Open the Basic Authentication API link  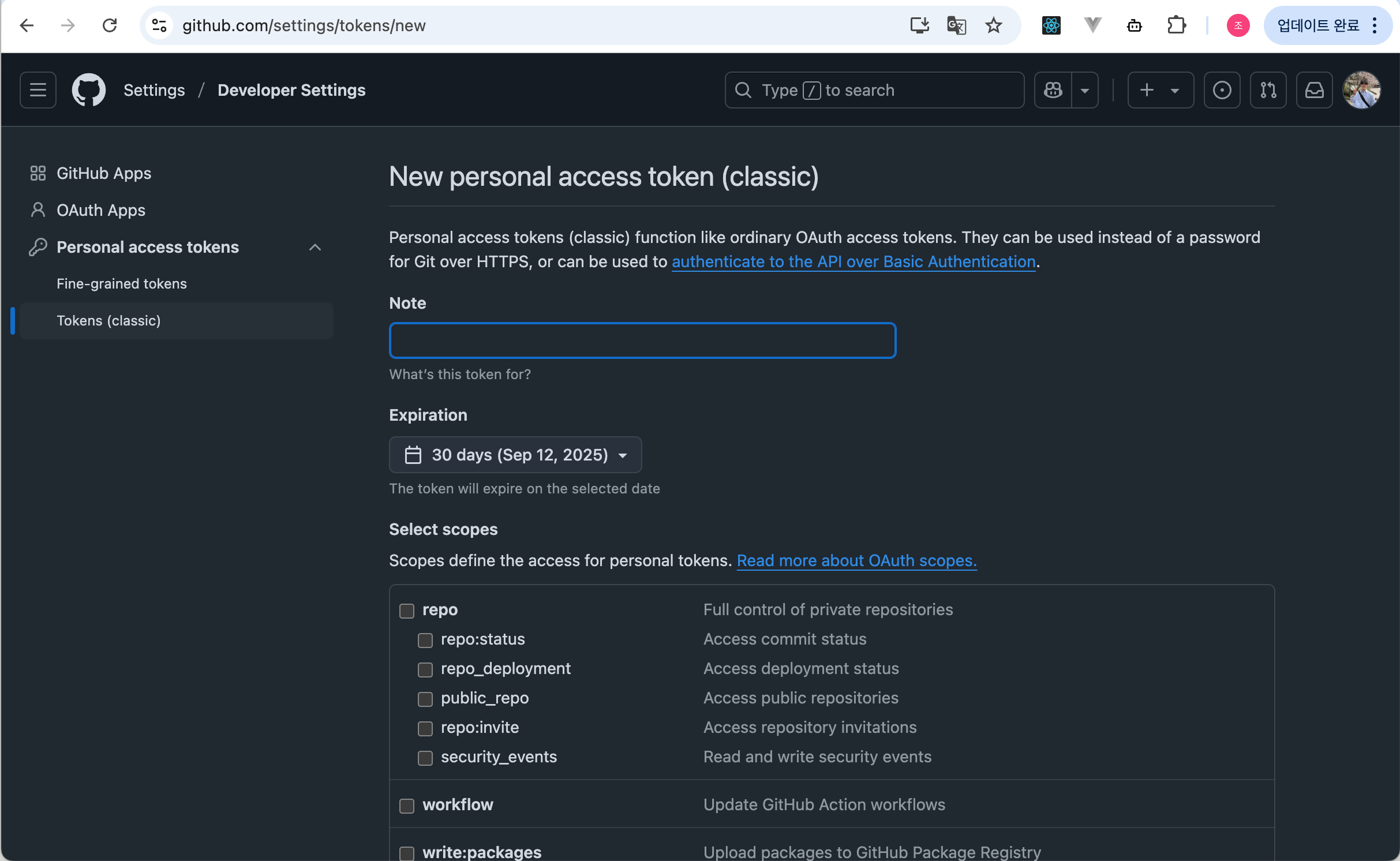point(853,261)
